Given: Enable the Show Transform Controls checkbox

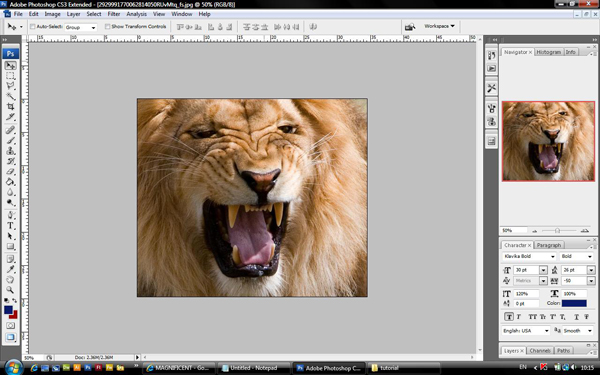Looking at the screenshot, I should (108, 26).
